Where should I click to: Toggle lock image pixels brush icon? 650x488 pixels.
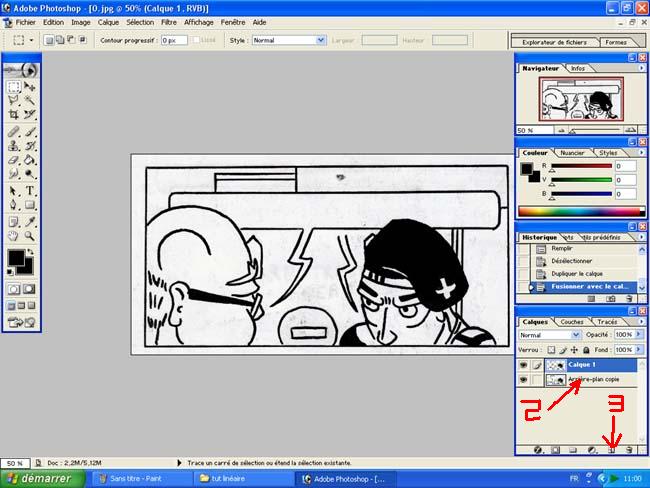pyautogui.click(x=563, y=350)
